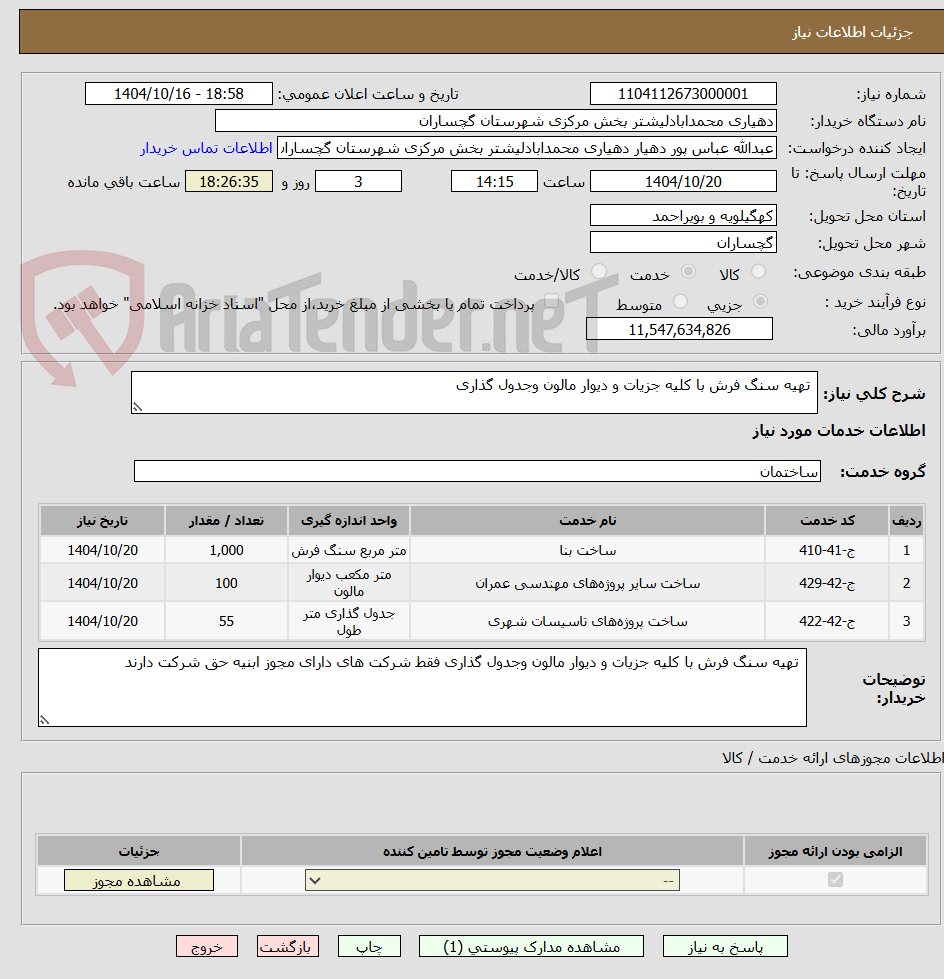This screenshot has width=944, height=979.
Task: Click the city field گچساران
Action: coord(683,242)
